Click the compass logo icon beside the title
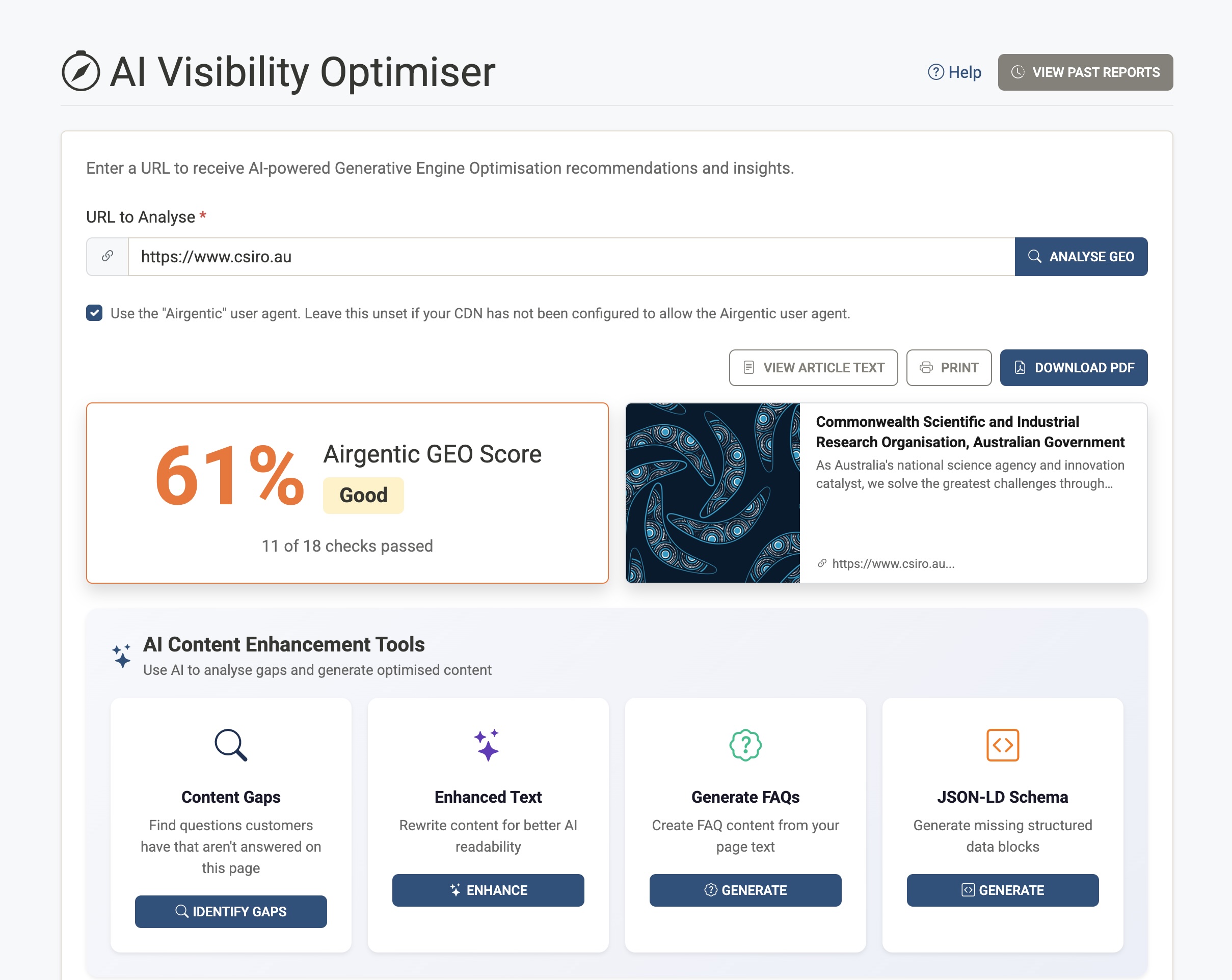 click(x=81, y=71)
